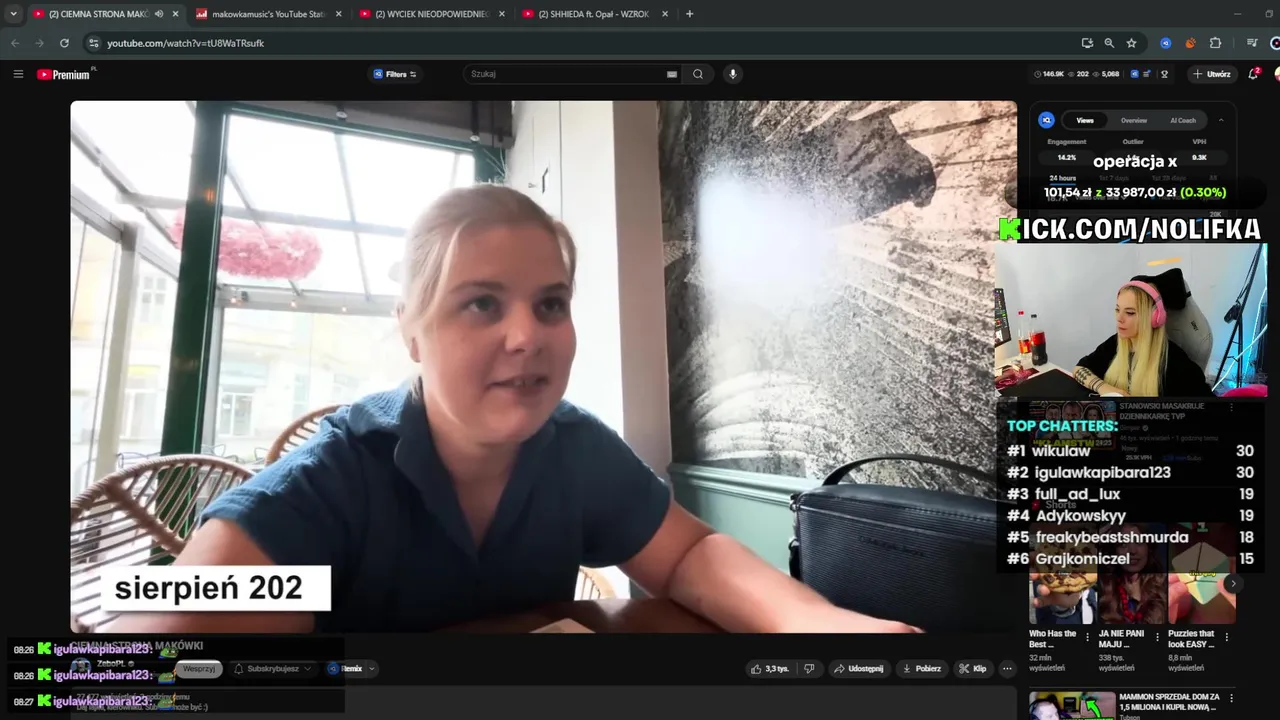
Task: Click the vidIQ round logo in stats panel
Action: [1046, 120]
